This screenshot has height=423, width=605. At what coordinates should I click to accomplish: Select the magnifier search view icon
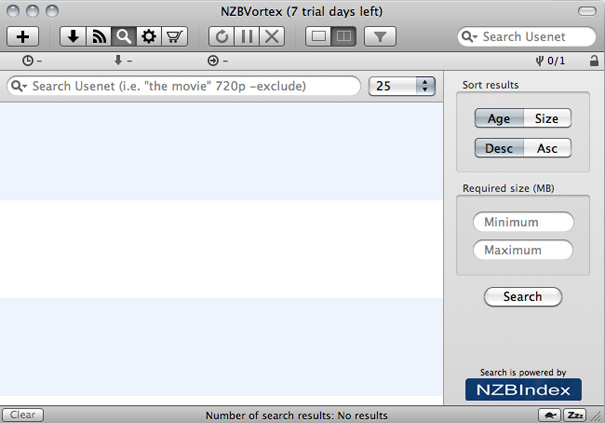click(124, 37)
